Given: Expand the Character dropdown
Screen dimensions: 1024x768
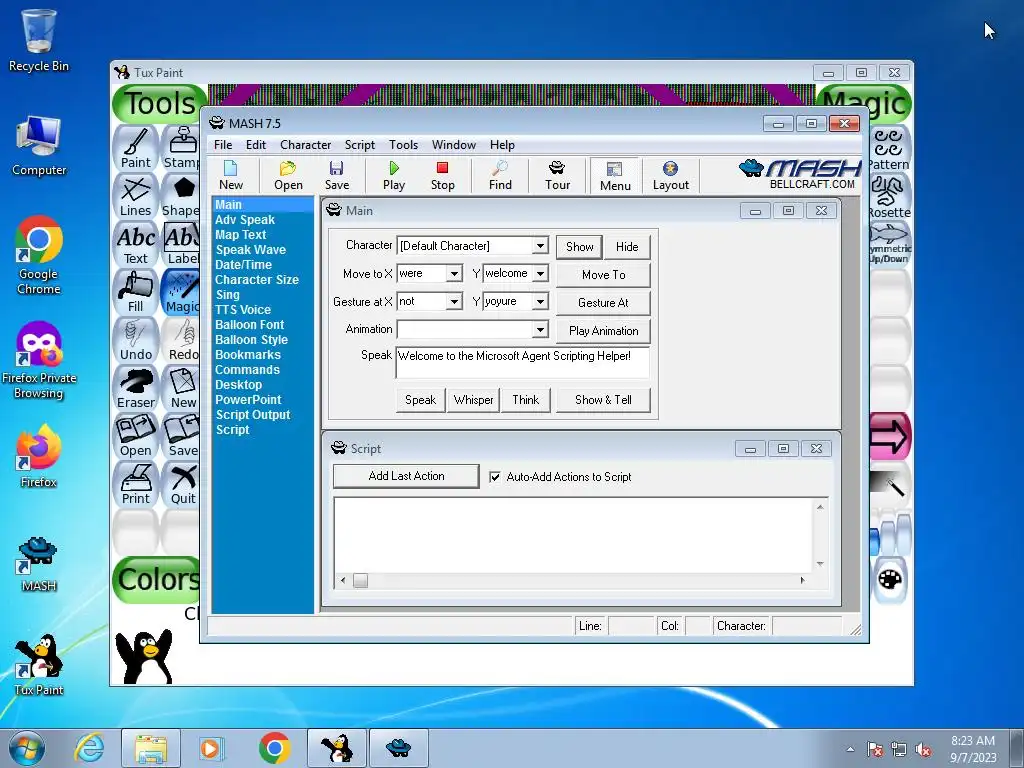Looking at the screenshot, I should (540, 246).
